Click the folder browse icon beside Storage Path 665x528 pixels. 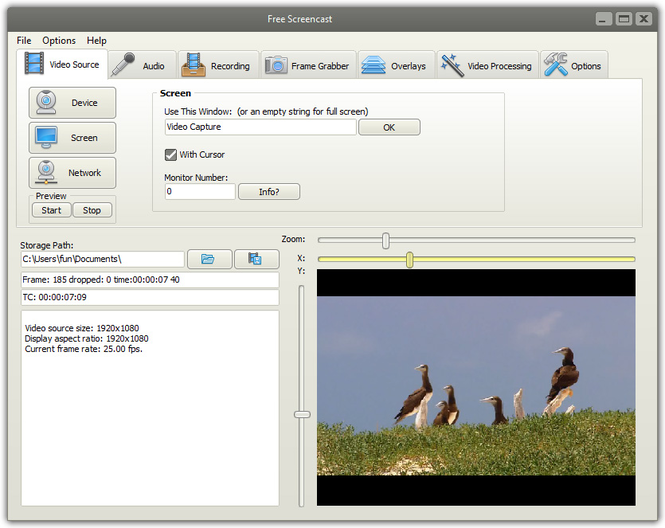pyautogui.click(x=208, y=259)
